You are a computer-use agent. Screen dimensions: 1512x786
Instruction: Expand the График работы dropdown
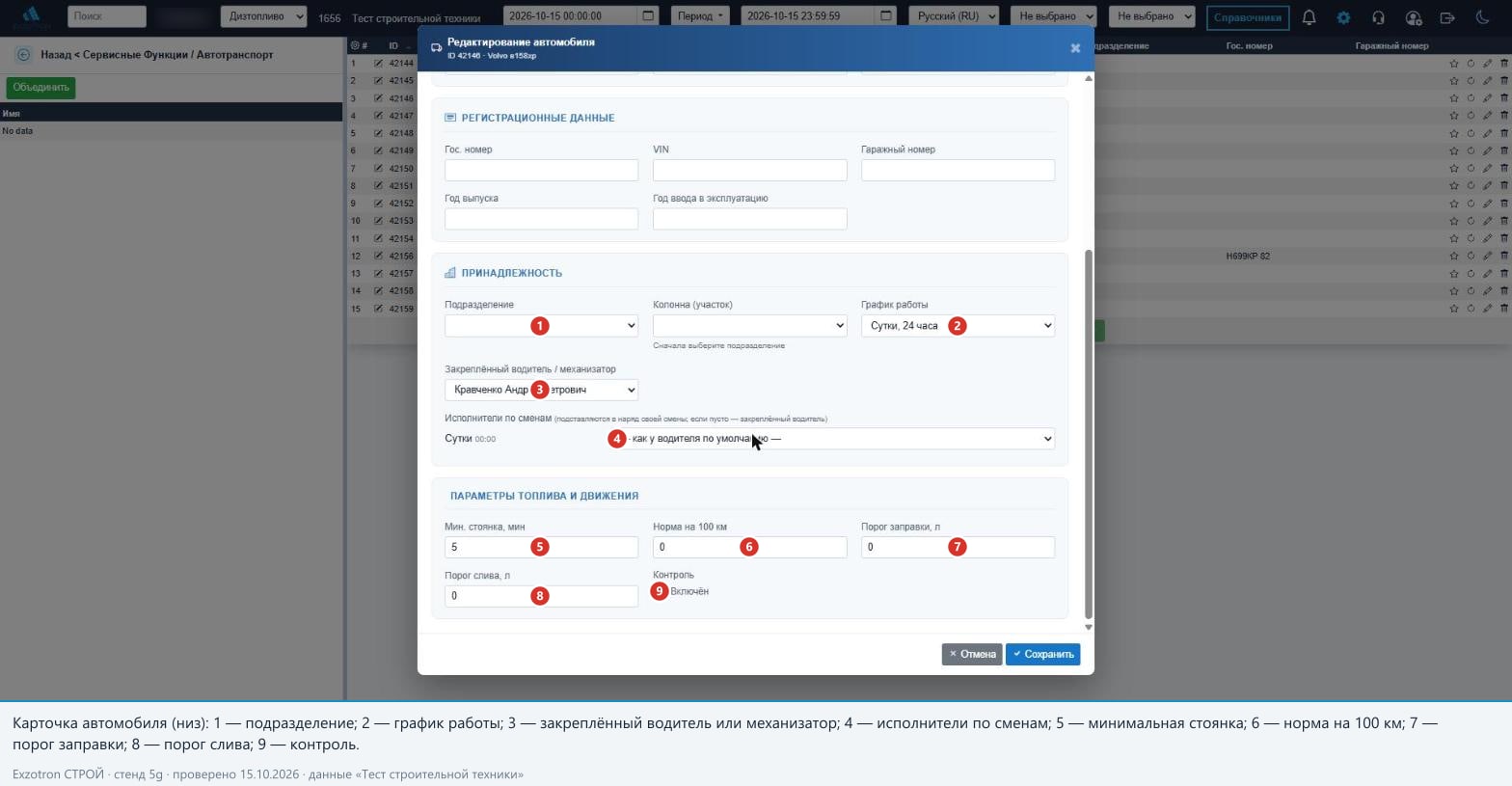(958, 326)
